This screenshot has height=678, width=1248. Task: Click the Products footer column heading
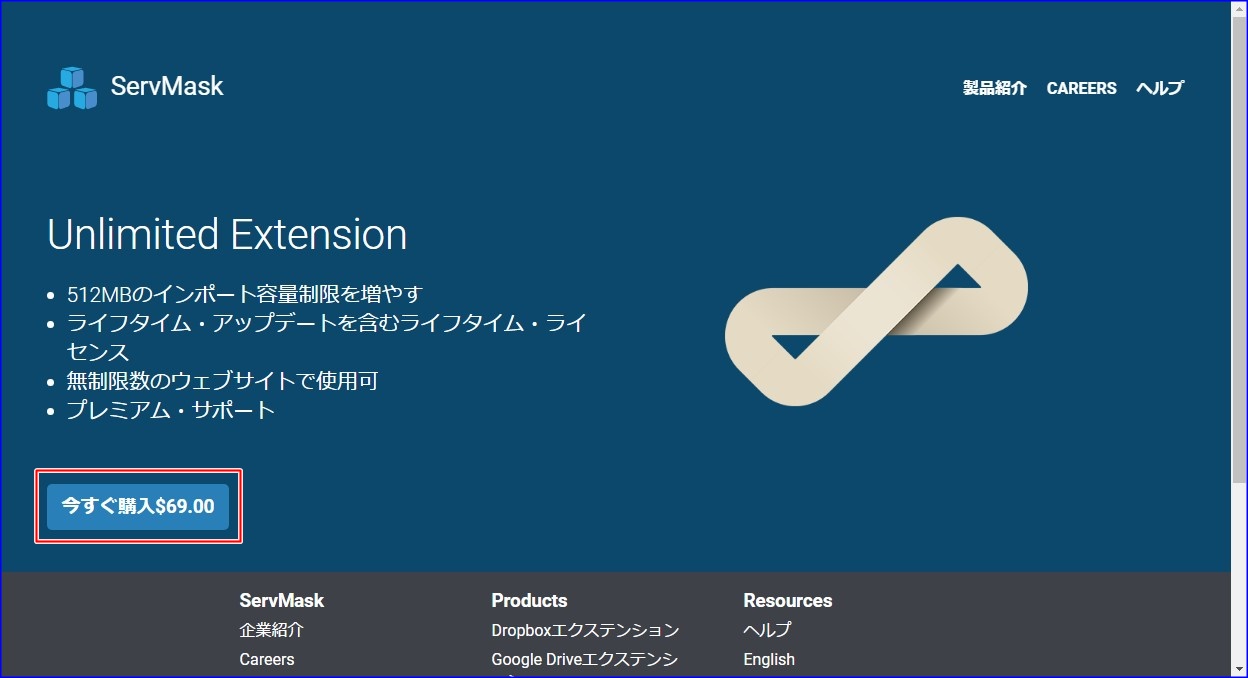coord(529,600)
